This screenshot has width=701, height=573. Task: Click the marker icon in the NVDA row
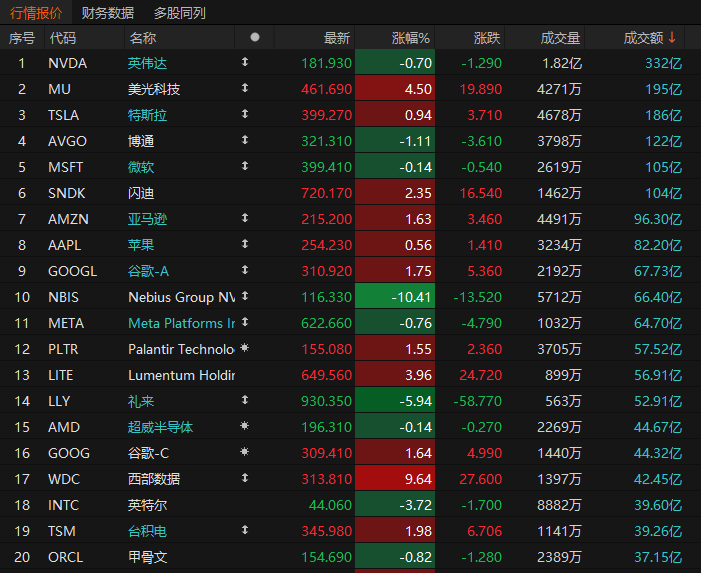pyautogui.click(x=245, y=63)
